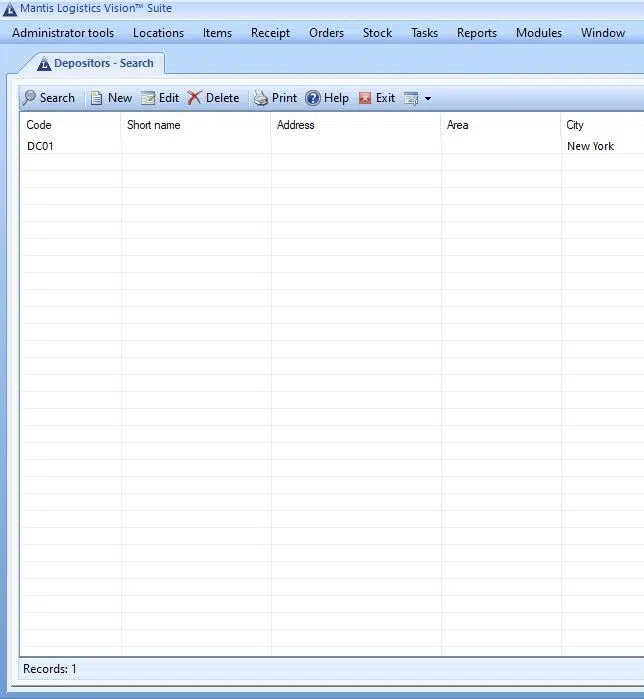Open the Administrator tools menu

[x=63, y=33]
